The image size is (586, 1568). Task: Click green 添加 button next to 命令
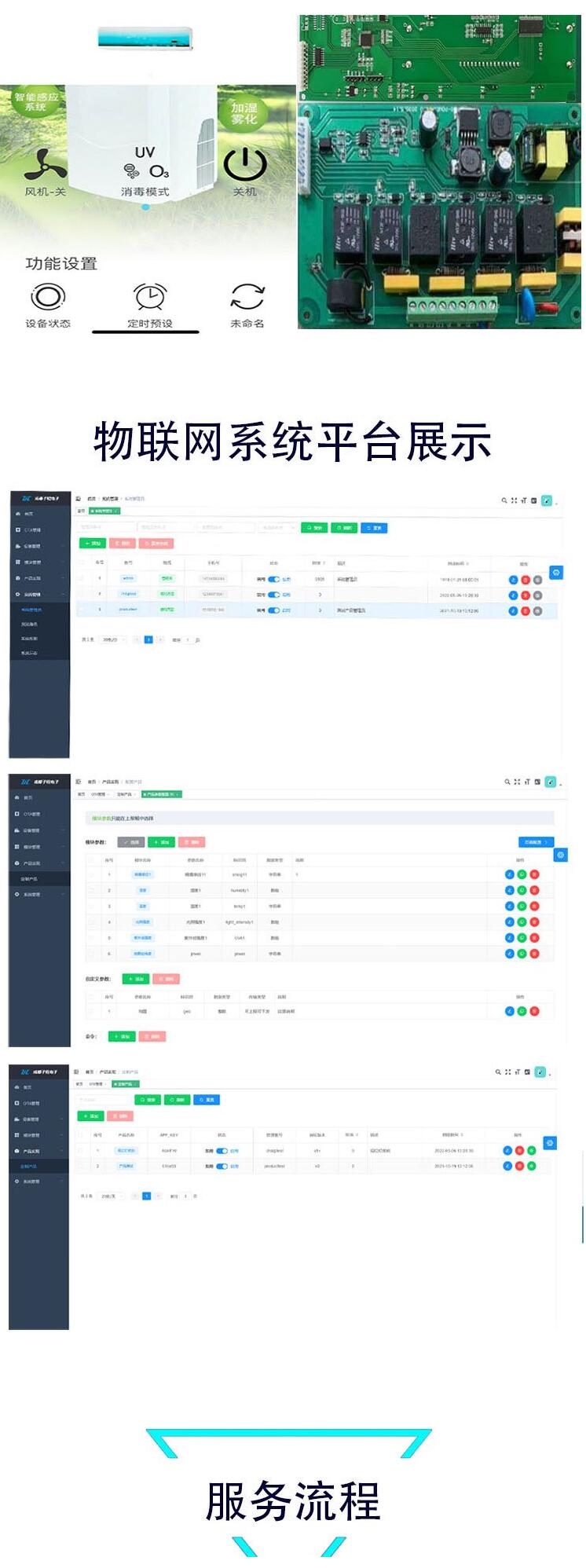122,1036
